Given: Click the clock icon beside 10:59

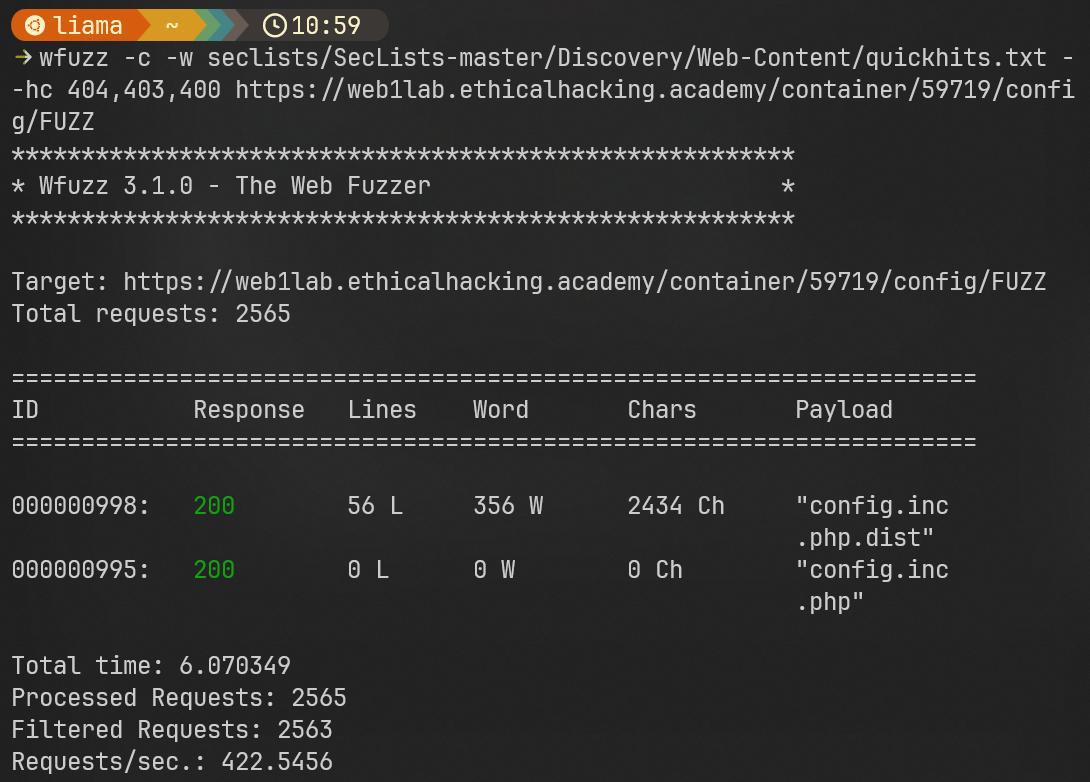Looking at the screenshot, I should [274, 25].
